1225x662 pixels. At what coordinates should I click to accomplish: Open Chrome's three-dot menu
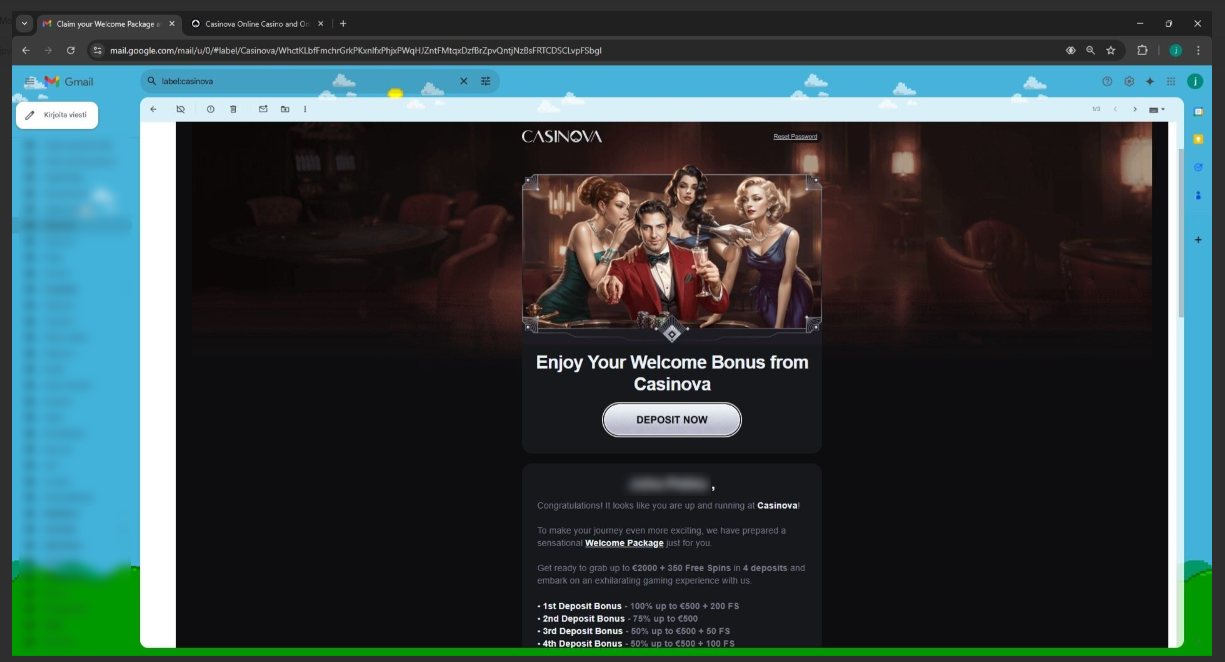point(1198,50)
